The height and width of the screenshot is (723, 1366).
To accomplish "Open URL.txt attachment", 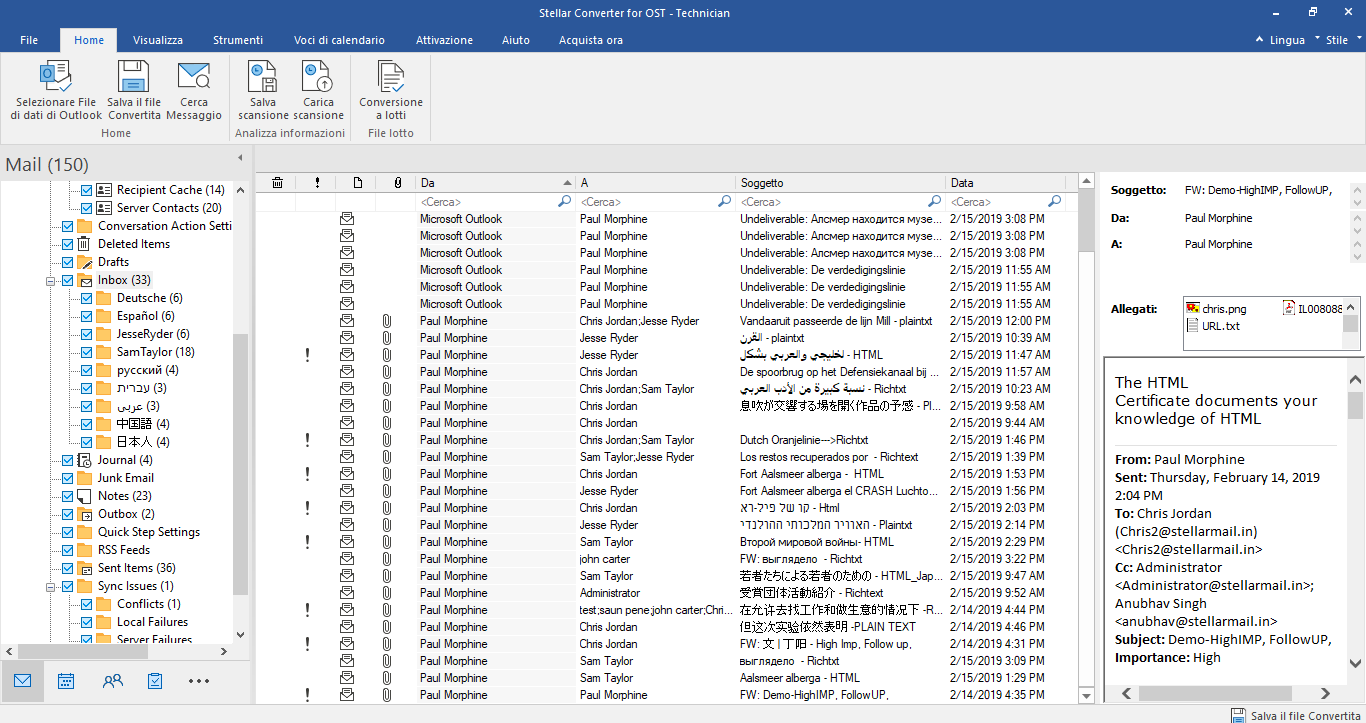I will pos(1213,326).
